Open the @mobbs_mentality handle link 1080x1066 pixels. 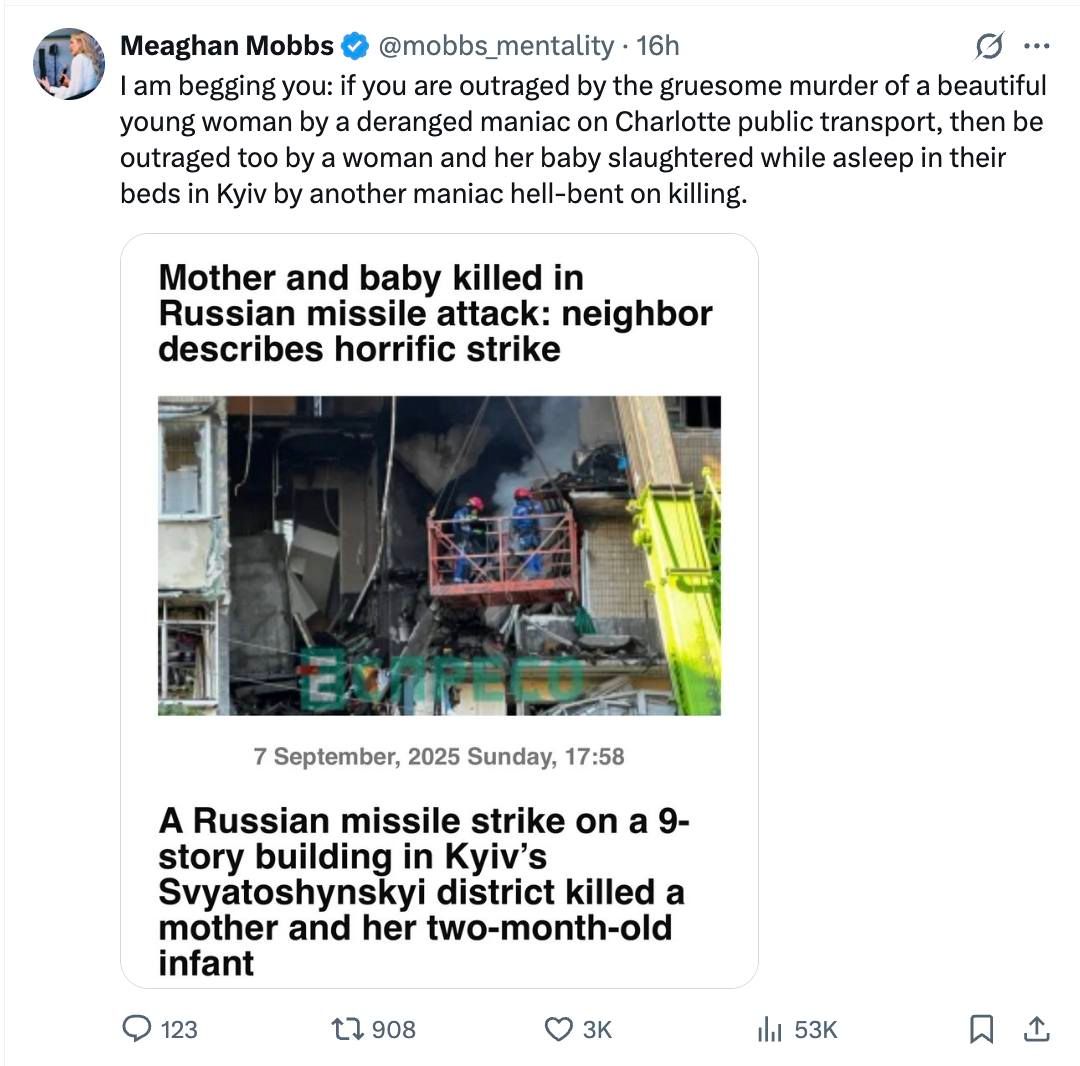pos(494,46)
